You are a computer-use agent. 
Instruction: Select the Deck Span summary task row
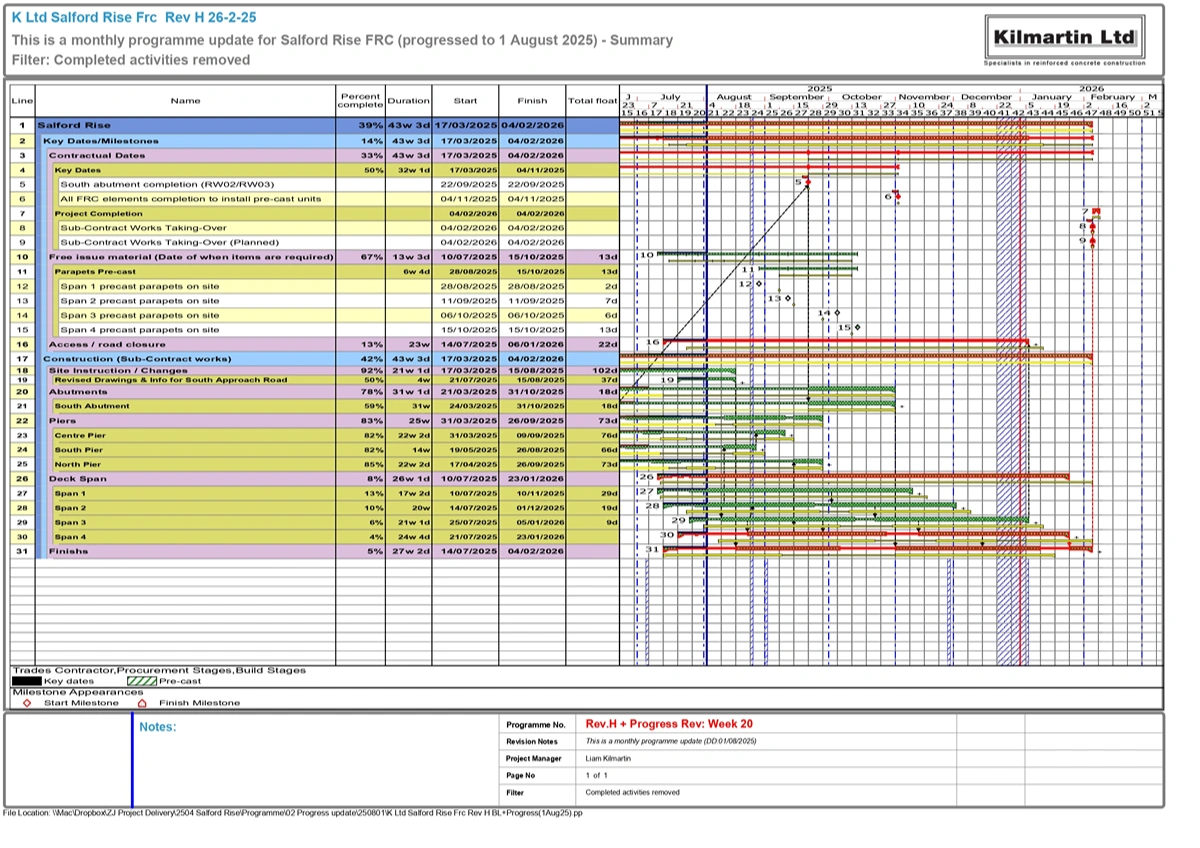(186, 478)
